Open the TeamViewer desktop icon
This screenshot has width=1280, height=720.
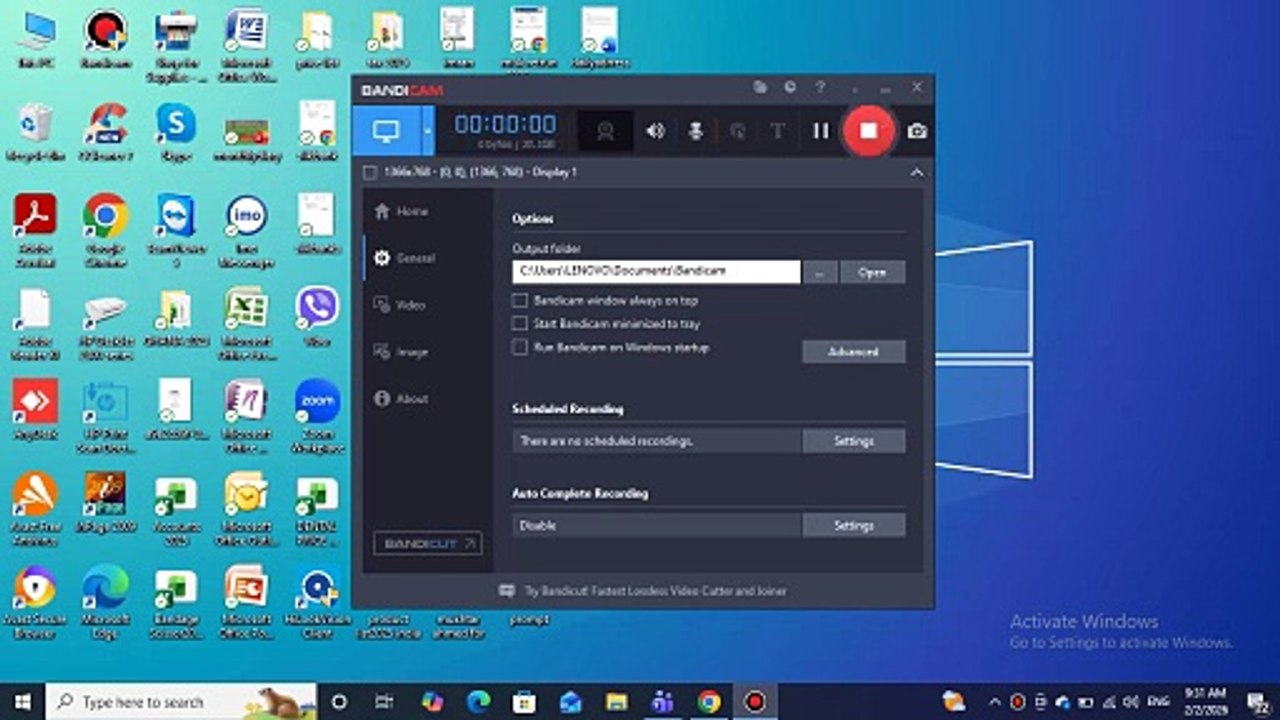pos(176,230)
